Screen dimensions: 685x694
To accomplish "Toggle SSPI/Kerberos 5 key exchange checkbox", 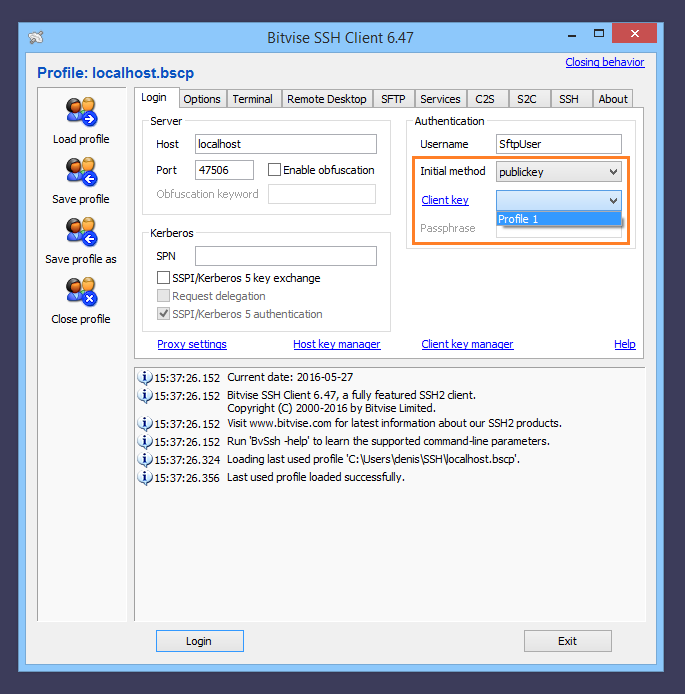I will coord(163,278).
